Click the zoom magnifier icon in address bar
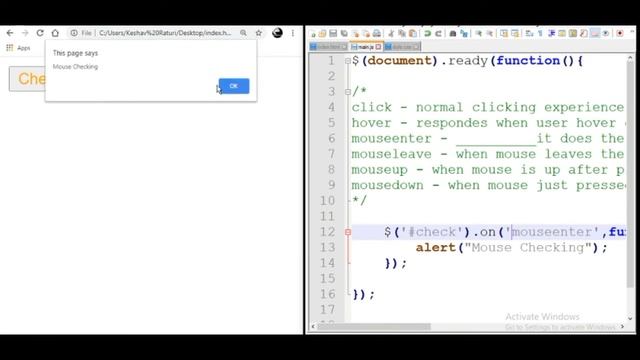640x360 pixels. tap(243, 33)
